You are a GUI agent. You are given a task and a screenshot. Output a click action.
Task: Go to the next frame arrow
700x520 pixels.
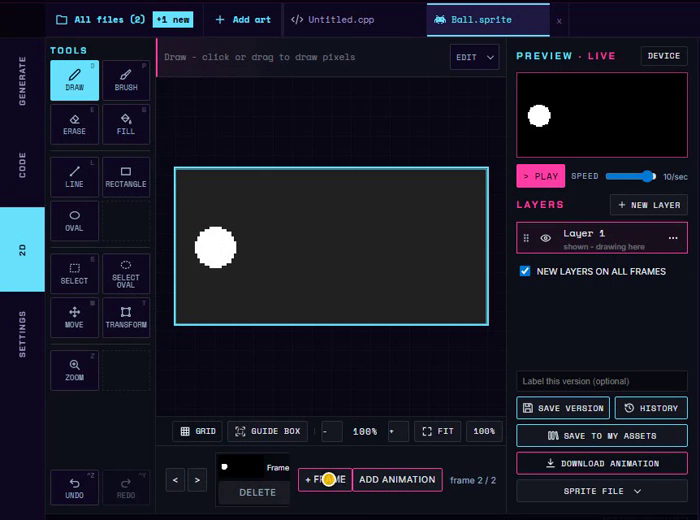pyautogui.click(x=197, y=480)
